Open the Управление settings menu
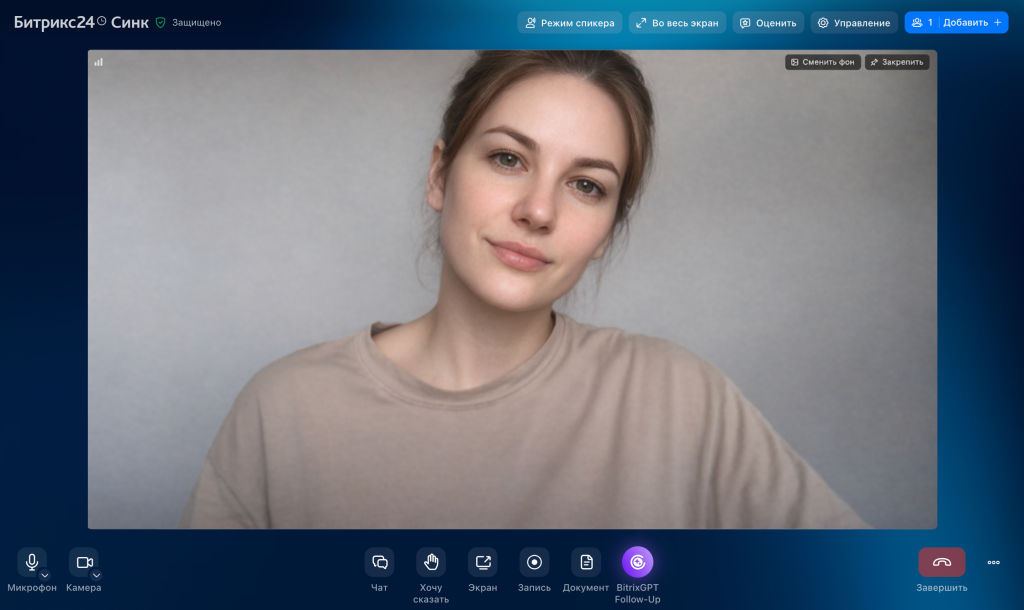Screen dimensions: 1024x610 point(853,21)
